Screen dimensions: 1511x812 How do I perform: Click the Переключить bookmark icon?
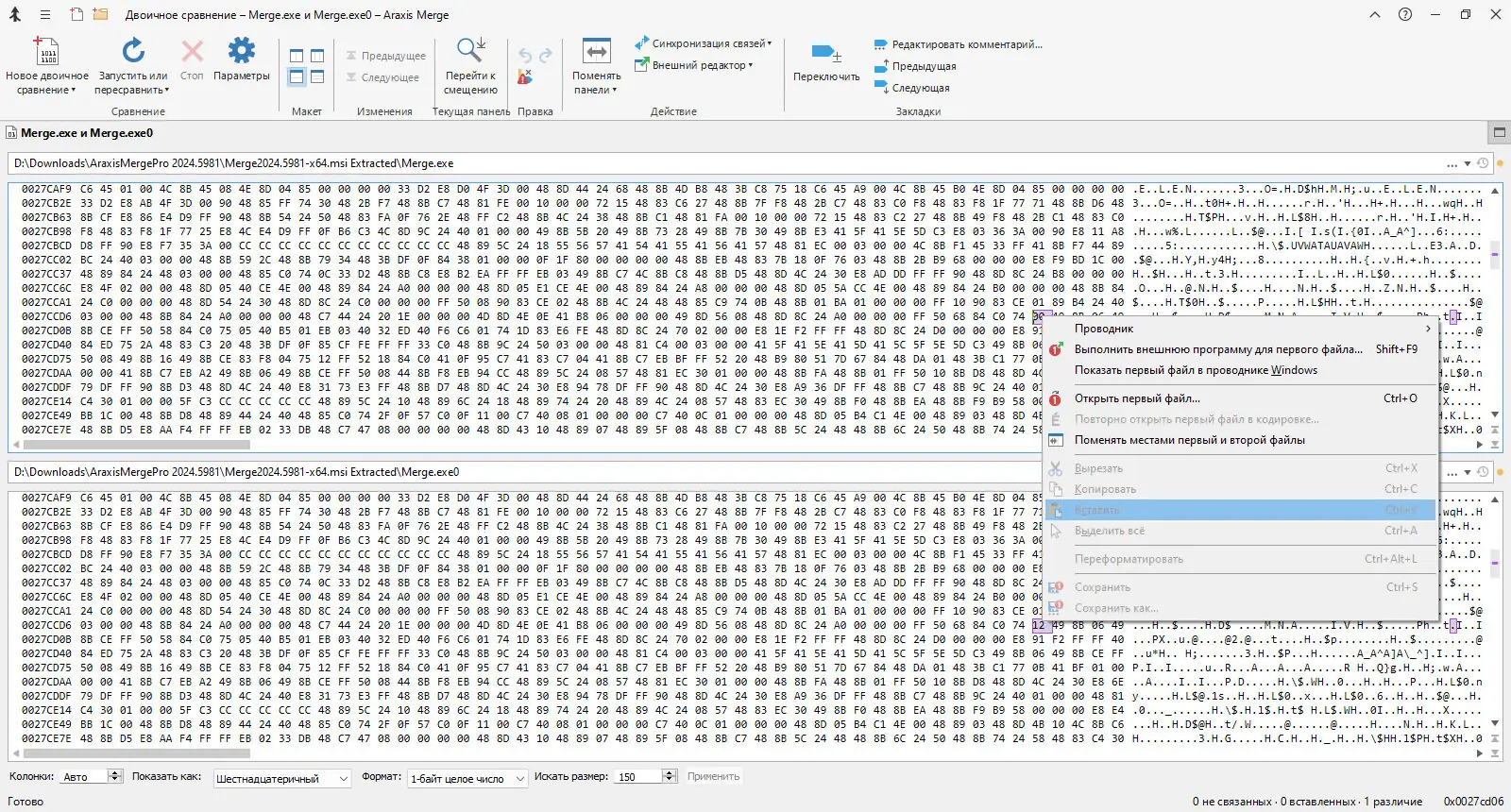(826, 53)
